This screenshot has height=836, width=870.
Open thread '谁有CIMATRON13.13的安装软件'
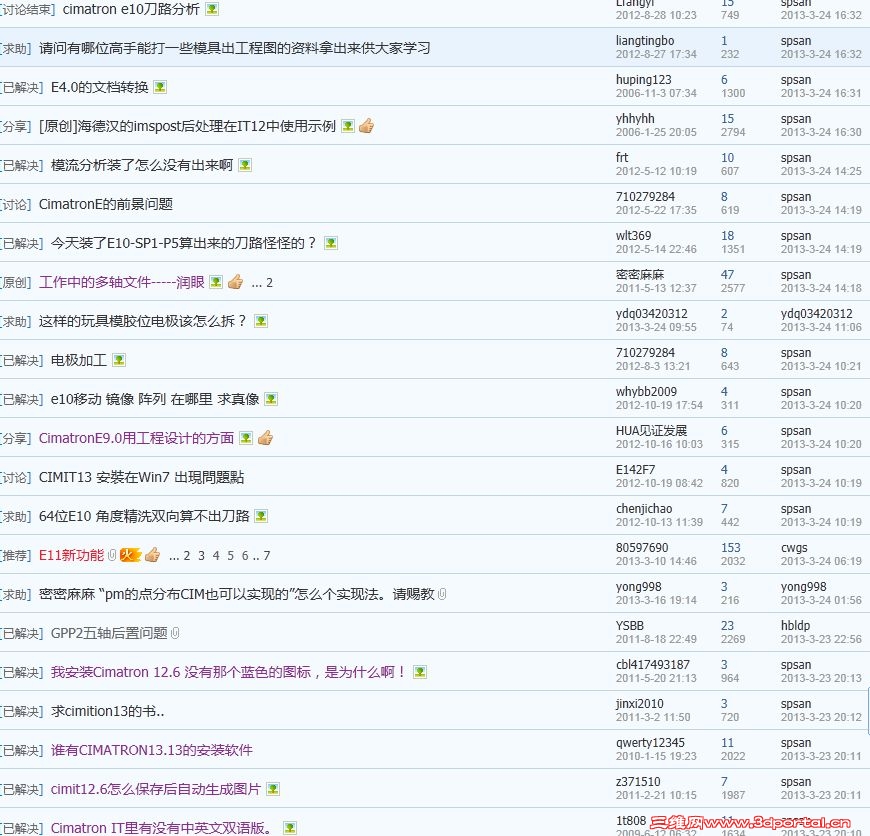[x=151, y=750]
